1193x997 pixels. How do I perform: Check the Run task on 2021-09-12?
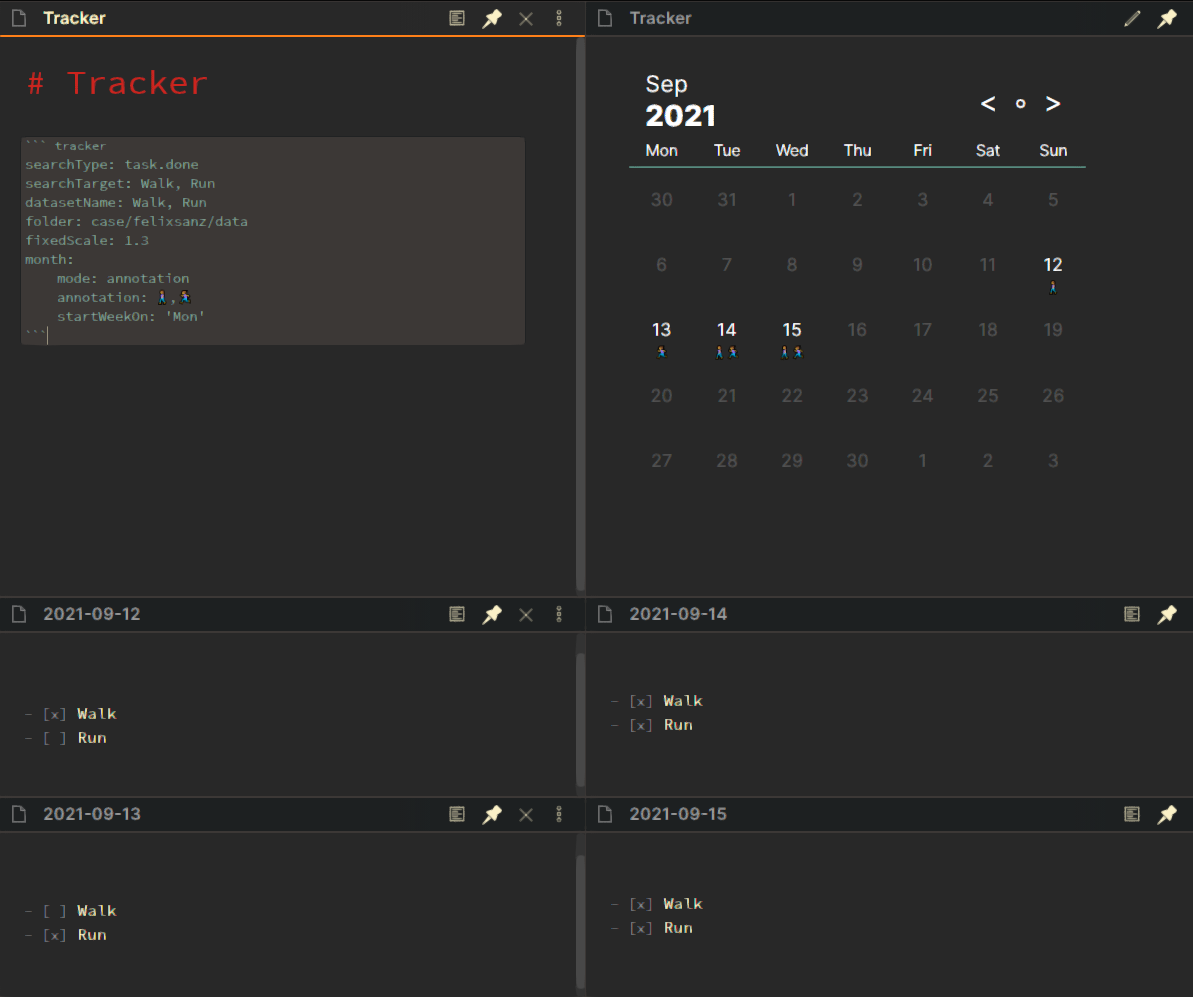pyautogui.click(x=55, y=737)
